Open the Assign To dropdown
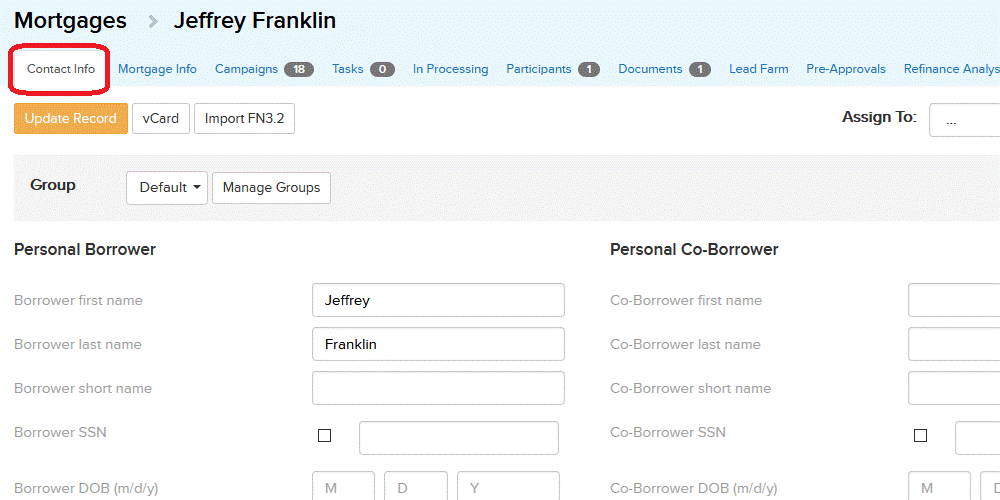 click(x=964, y=120)
